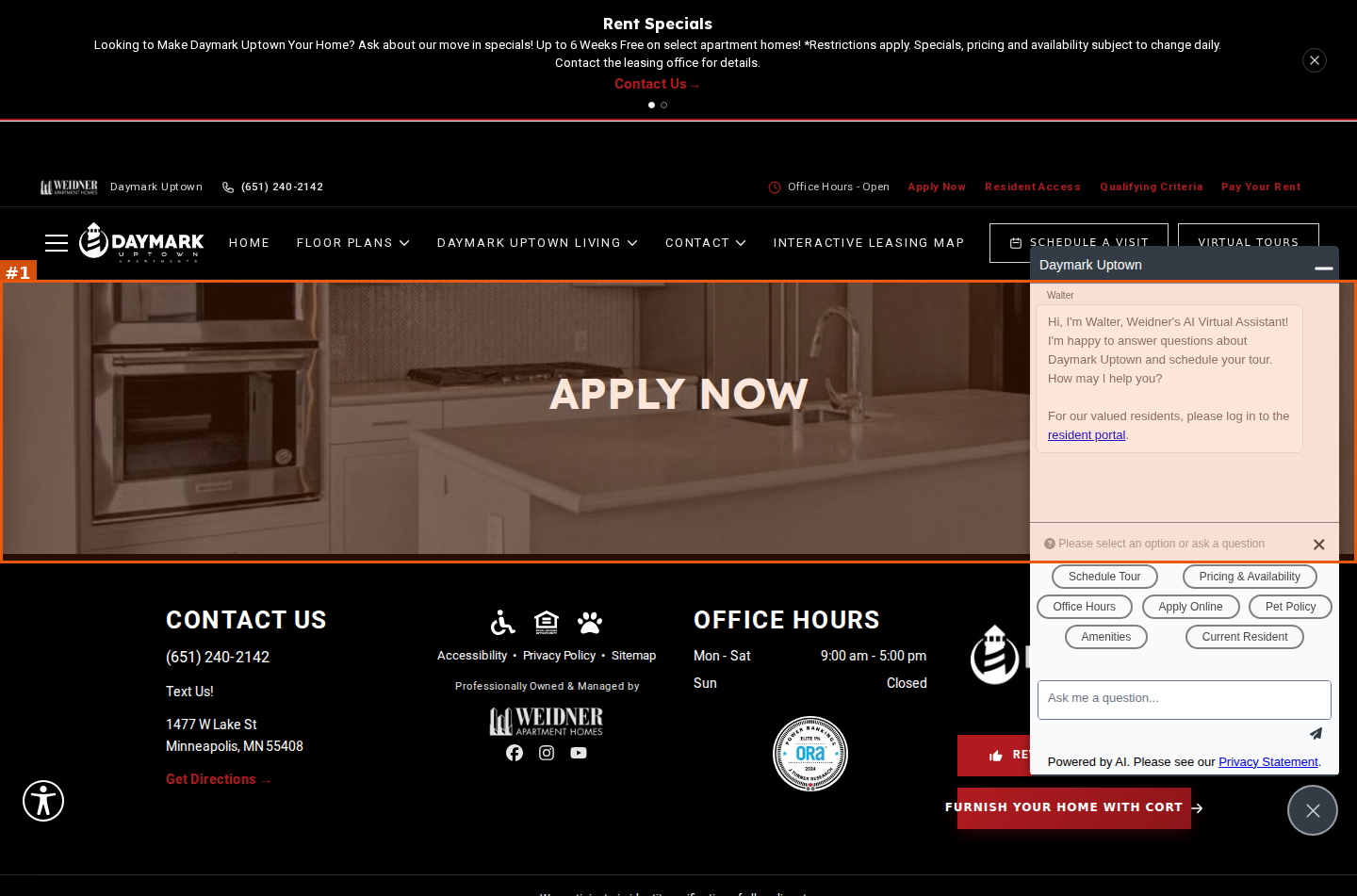Call (651) 240-2142 in Contact Us section
The image size is (1357, 896).
click(x=218, y=658)
